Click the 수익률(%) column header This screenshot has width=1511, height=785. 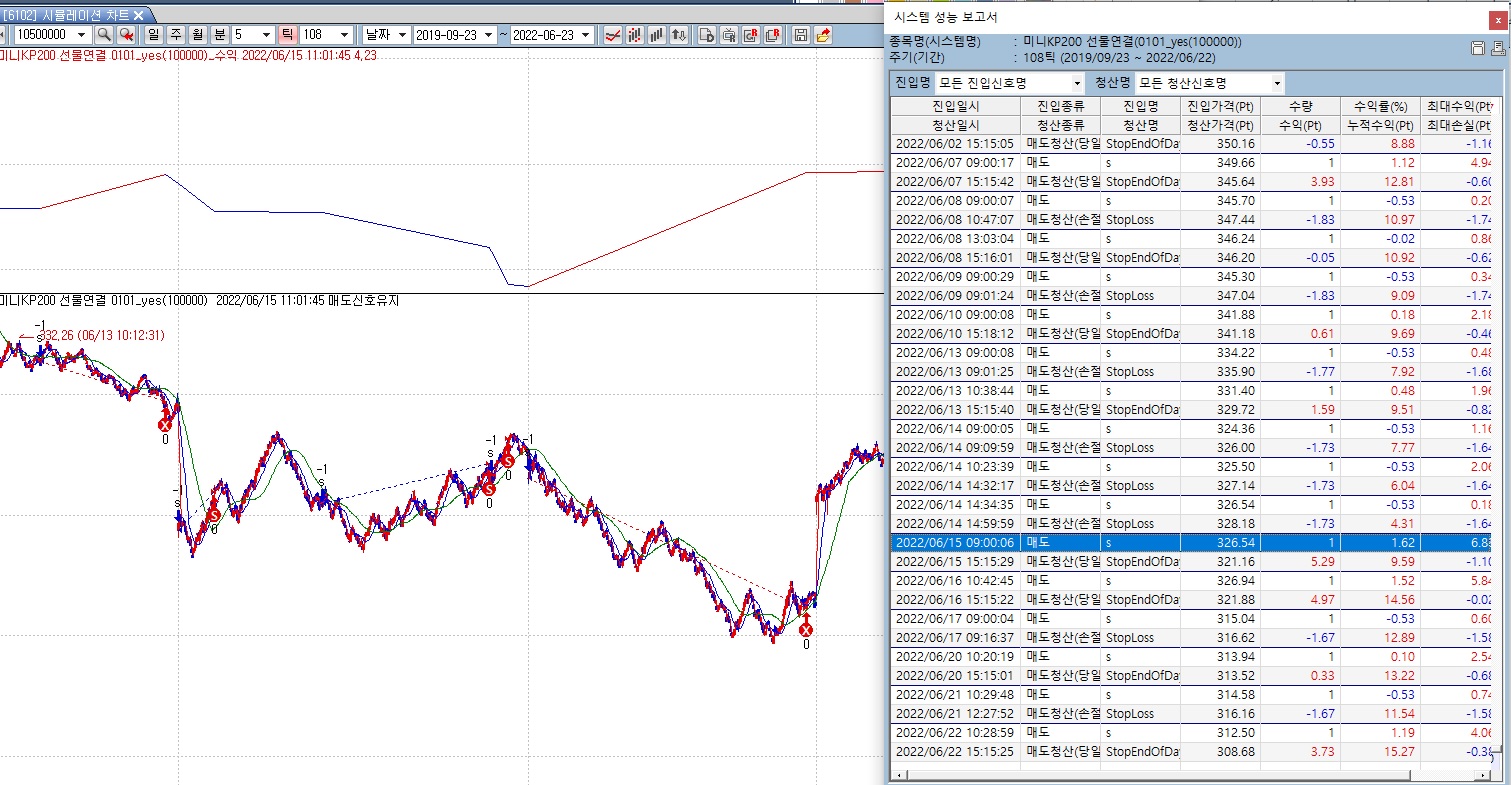coord(1380,106)
